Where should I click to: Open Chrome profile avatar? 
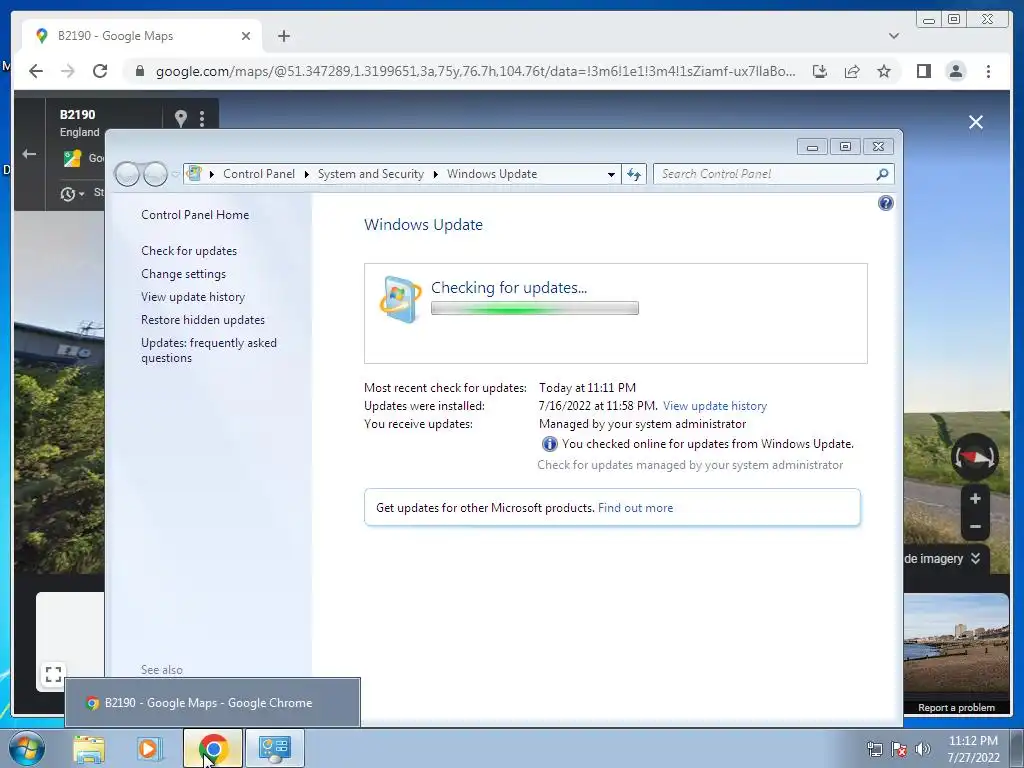[955, 71]
